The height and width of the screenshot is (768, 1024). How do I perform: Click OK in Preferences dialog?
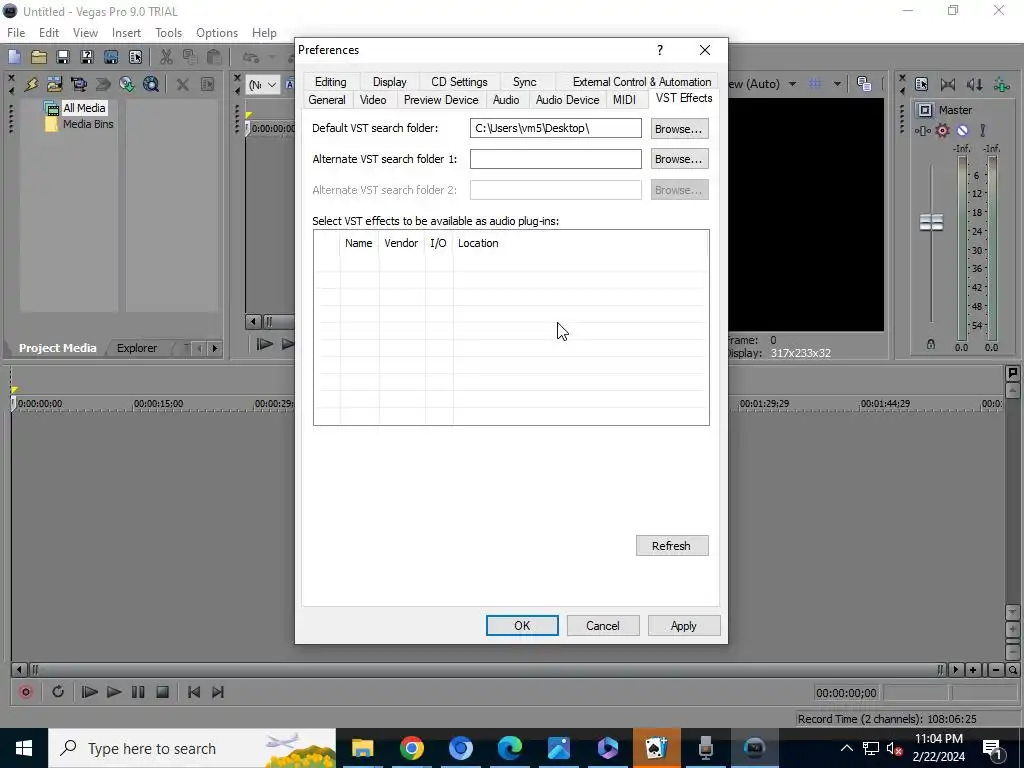tap(522, 626)
